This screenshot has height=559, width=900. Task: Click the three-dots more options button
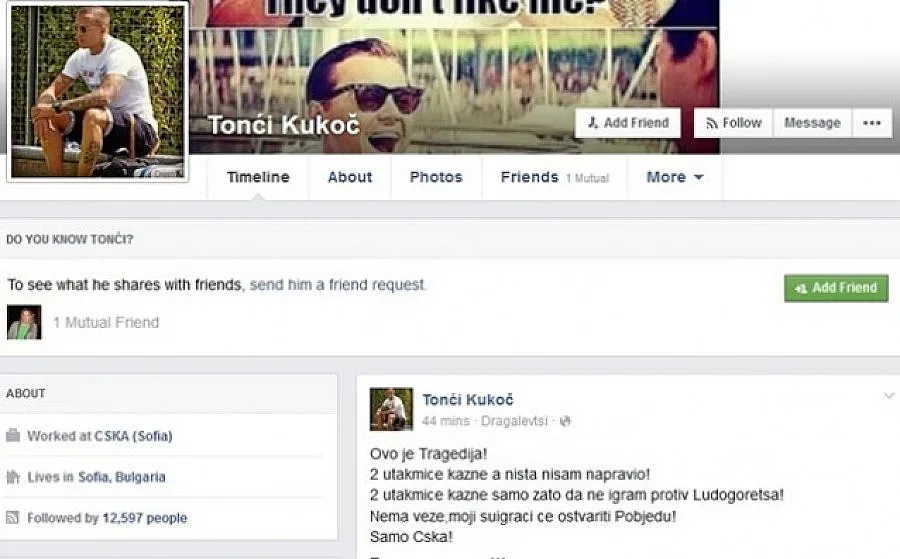[x=872, y=123]
